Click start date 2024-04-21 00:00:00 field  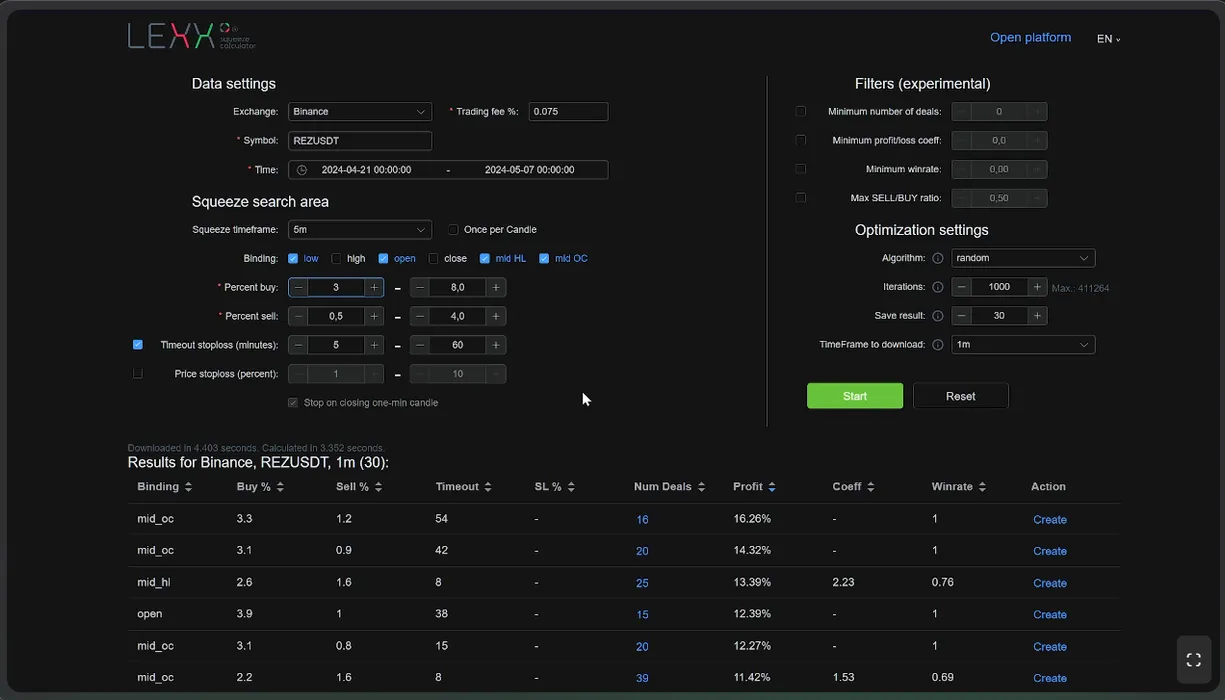coord(366,170)
